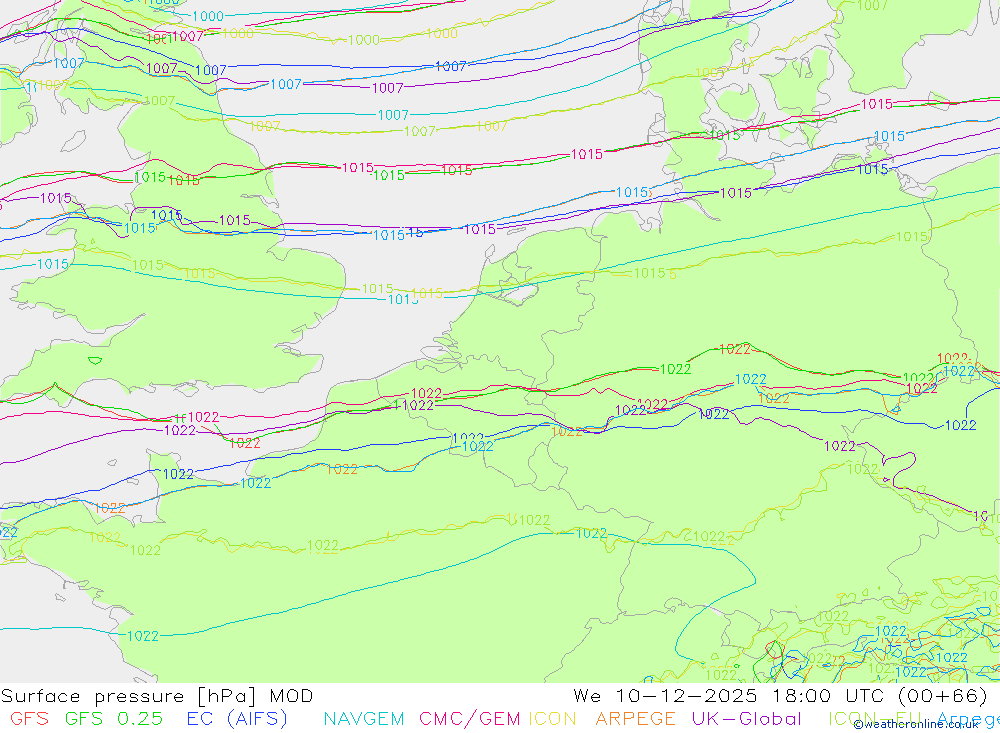Click the blue EC (AIFS) legend label
Screen dimensions: 1000x733
click(237, 719)
